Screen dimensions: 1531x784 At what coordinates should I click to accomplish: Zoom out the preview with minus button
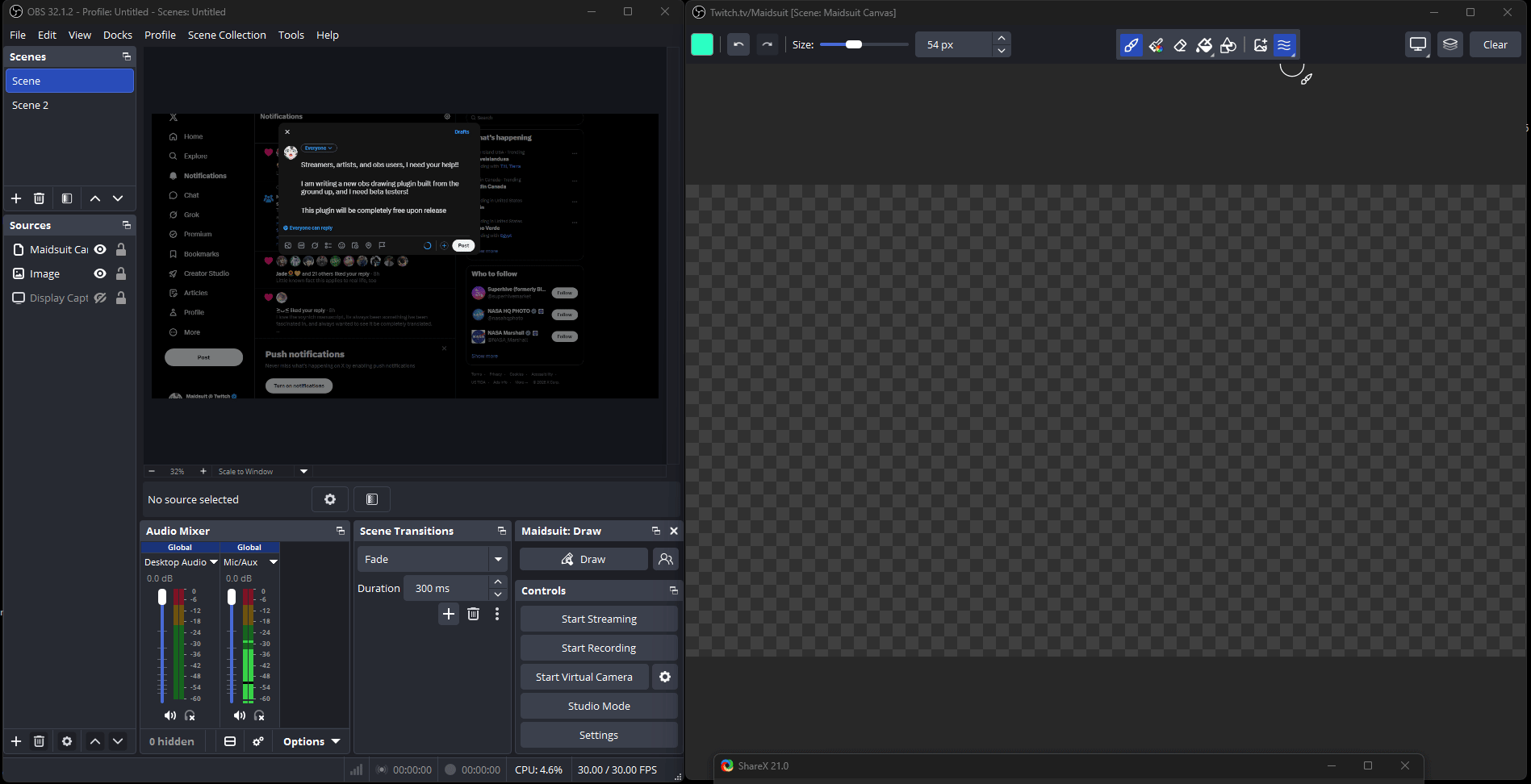tap(152, 471)
